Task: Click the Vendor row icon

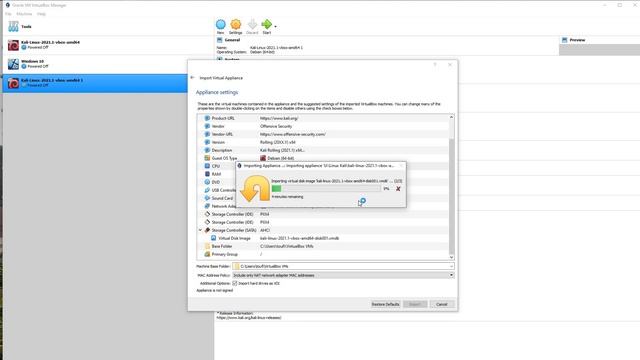Action: [x=207, y=126]
